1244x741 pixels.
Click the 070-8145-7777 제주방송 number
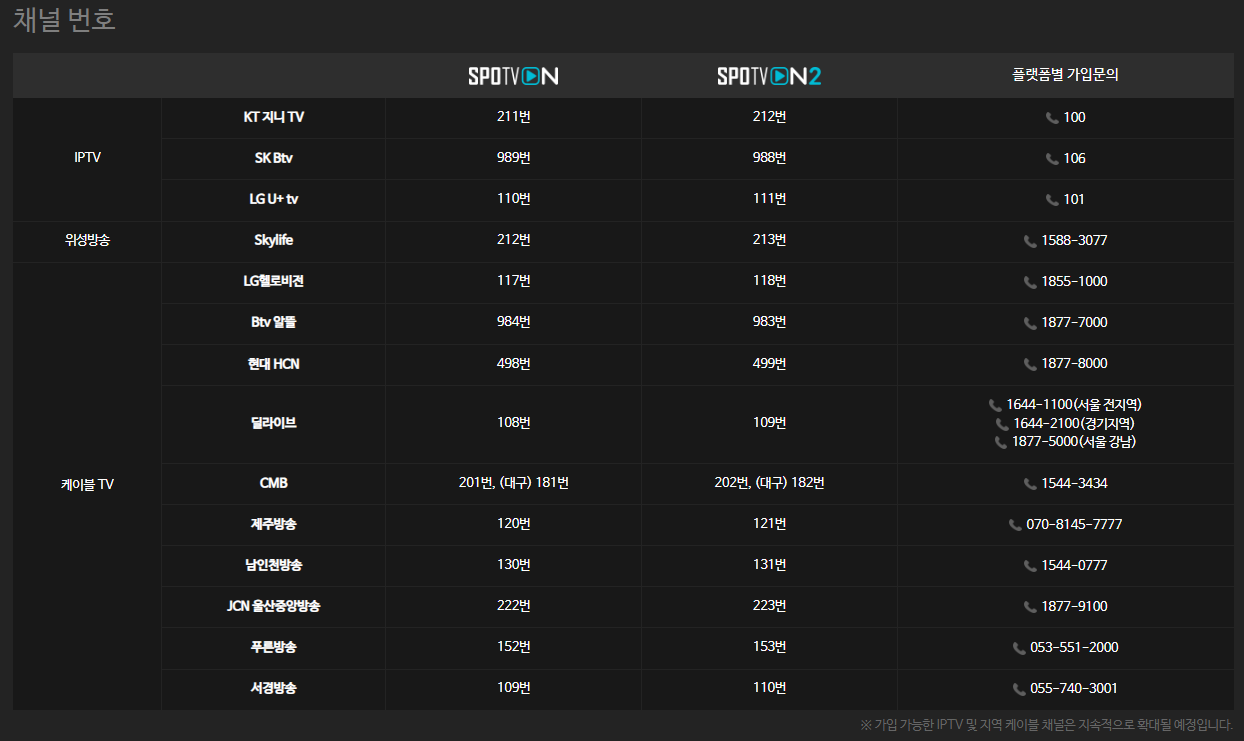pyautogui.click(x=1074, y=525)
